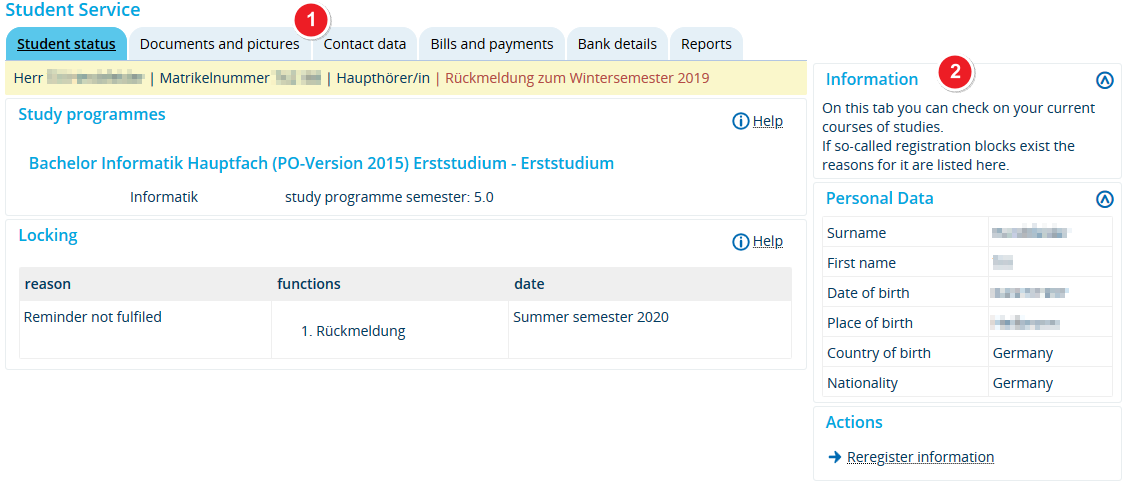1124x483 pixels.
Task: Click the arrow icon beside Reregister information
Action: point(835,457)
